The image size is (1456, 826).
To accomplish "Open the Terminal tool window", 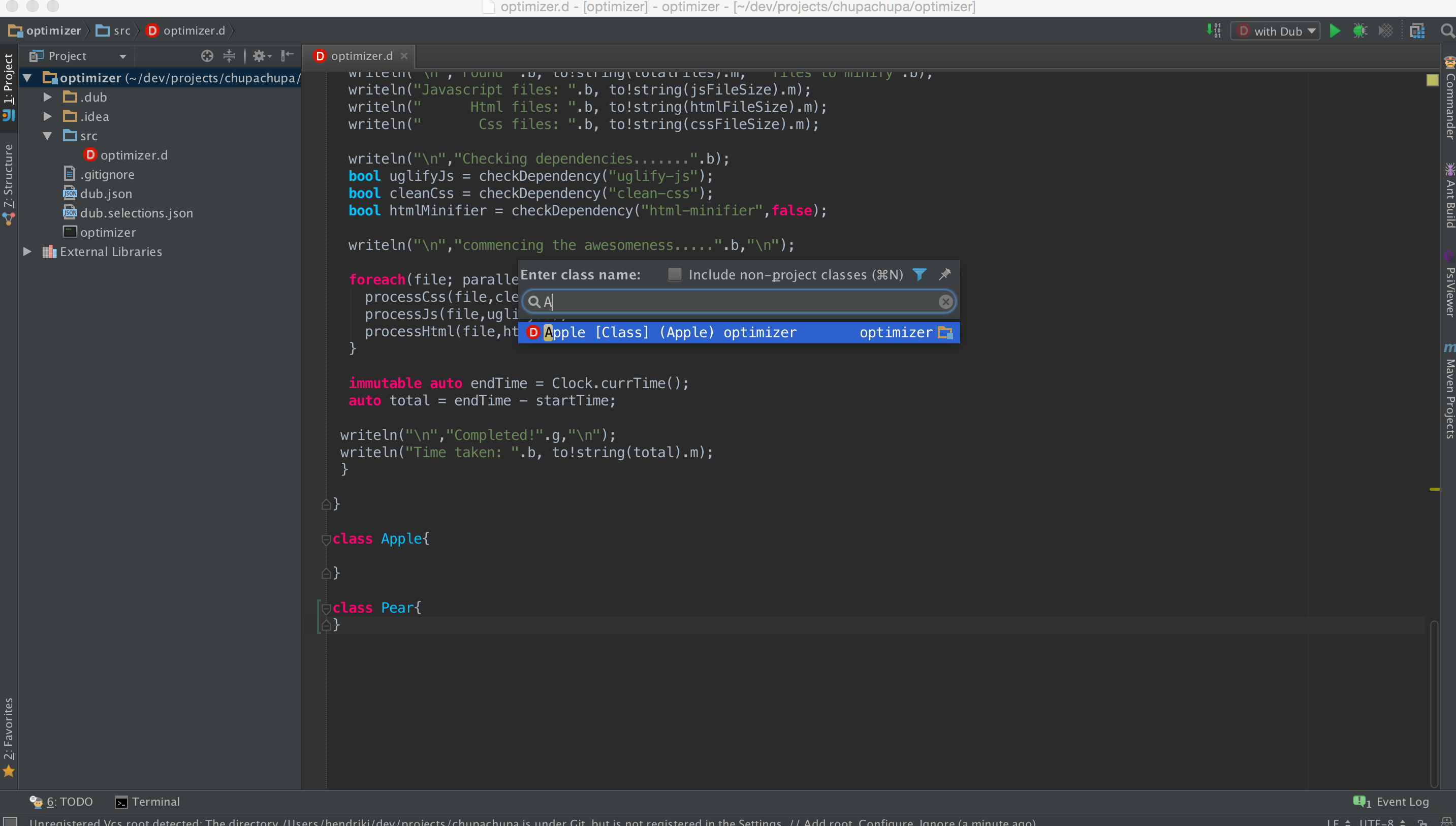I will point(147,802).
